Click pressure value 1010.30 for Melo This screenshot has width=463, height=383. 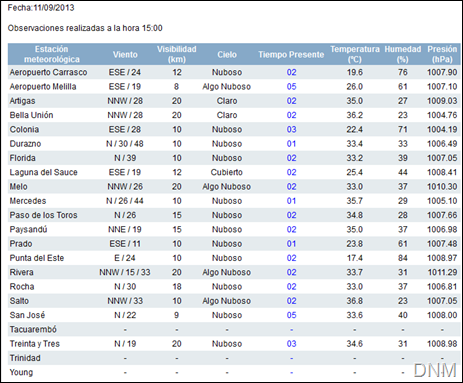click(442, 187)
